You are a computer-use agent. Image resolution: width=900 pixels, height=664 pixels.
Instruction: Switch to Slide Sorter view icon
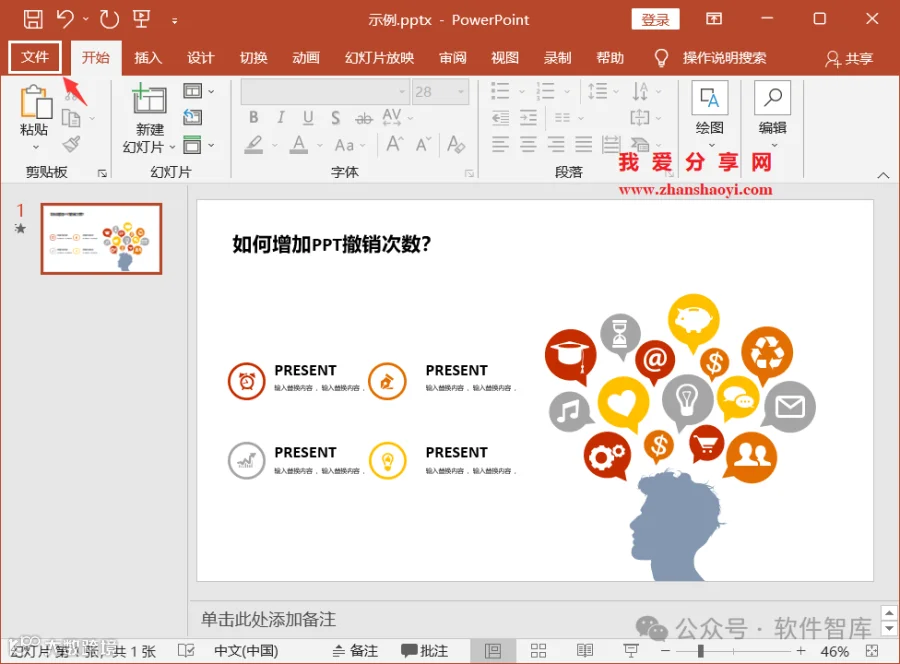tap(538, 650)
